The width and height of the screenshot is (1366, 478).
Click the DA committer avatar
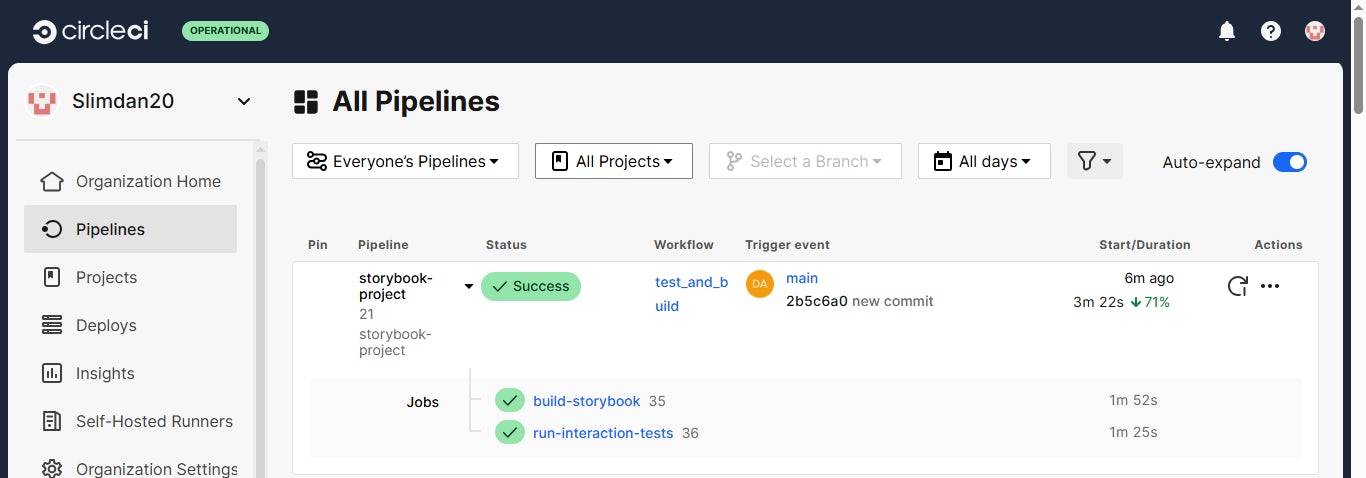click(760, 284)
